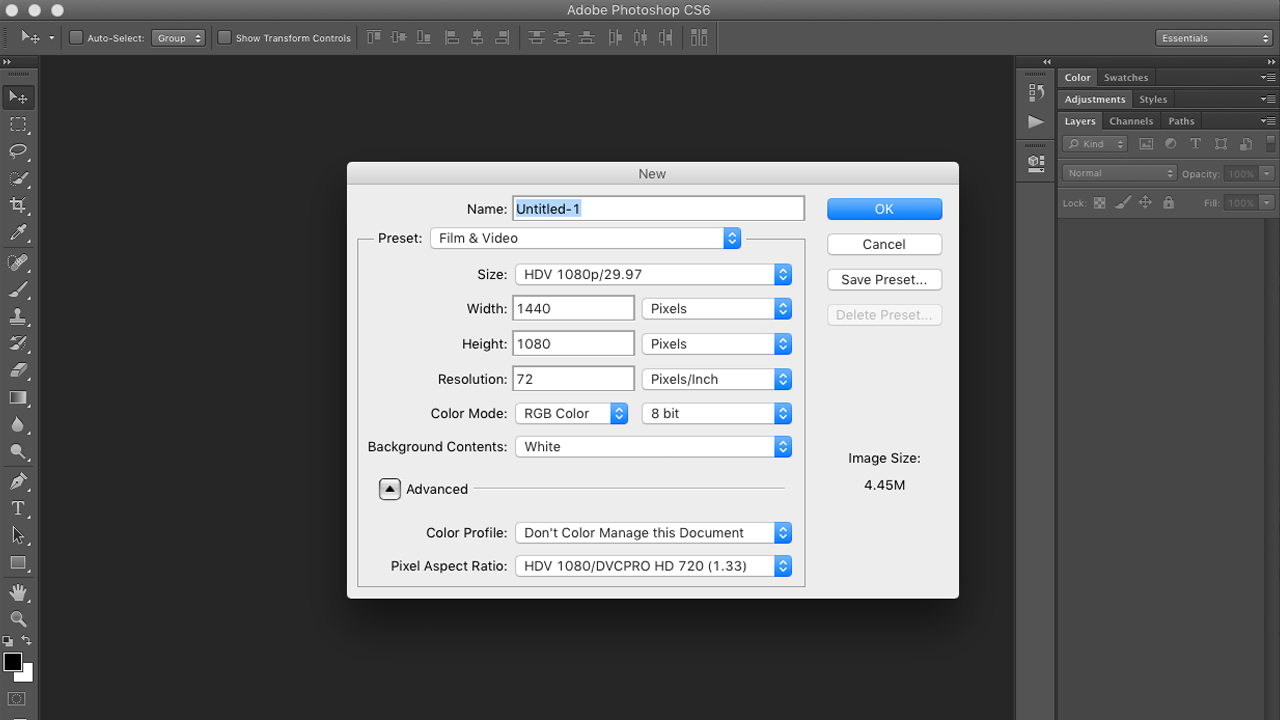
Task: Toggle layer filtering on/off switch
Action: pyautogui.click(x=1273, y=144)
